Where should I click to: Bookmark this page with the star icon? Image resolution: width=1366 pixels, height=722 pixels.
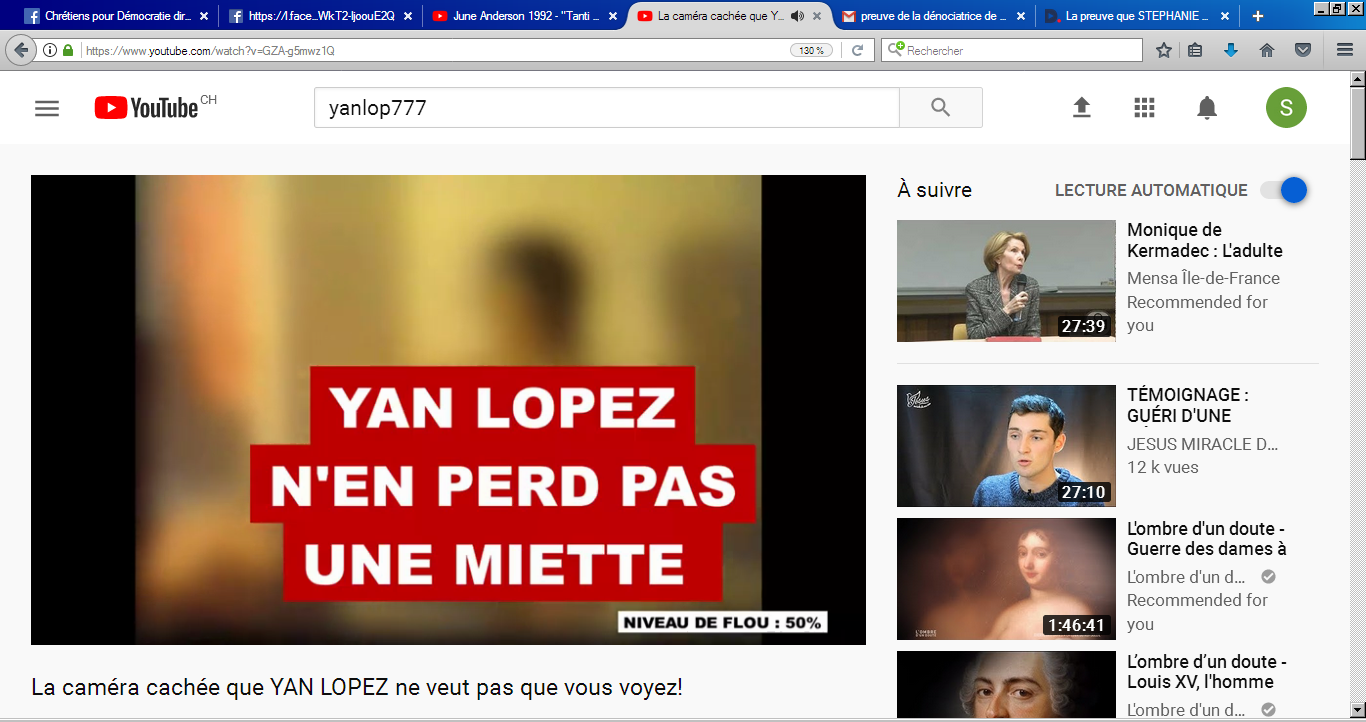[x=1164, y=50]
